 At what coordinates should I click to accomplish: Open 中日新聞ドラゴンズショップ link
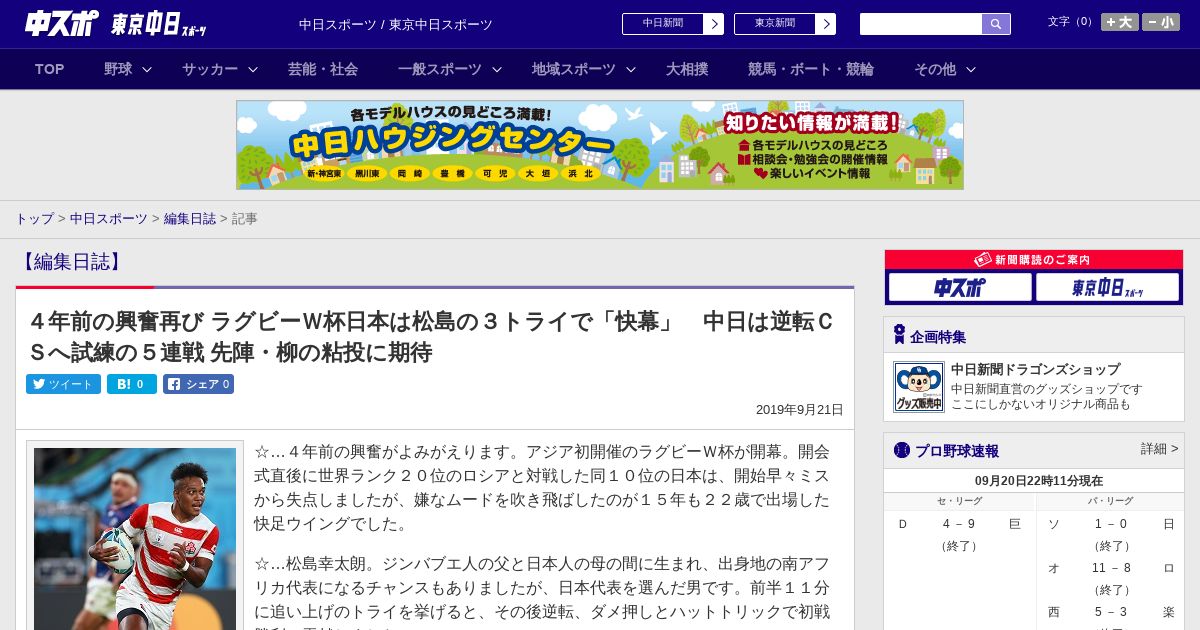click(1035, 369)
